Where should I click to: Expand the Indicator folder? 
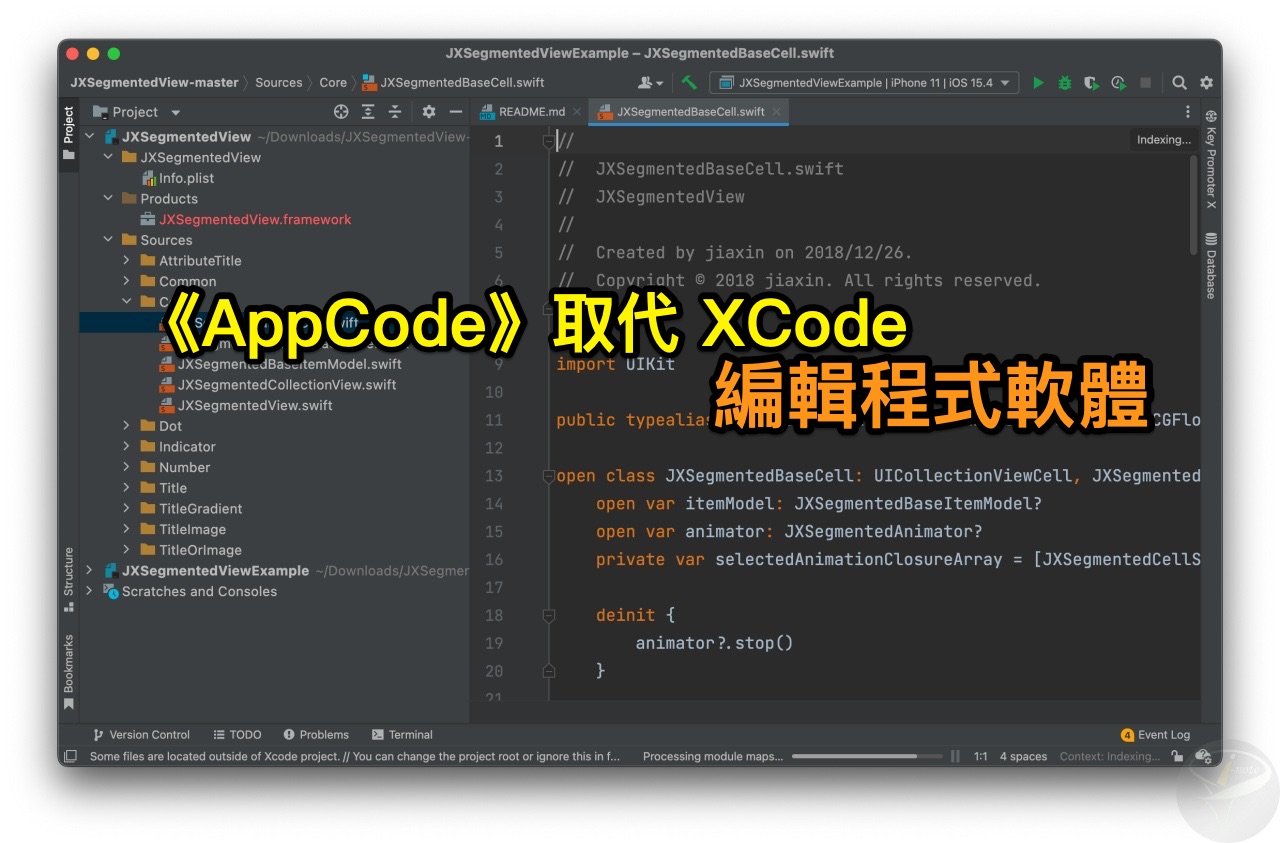126,446
